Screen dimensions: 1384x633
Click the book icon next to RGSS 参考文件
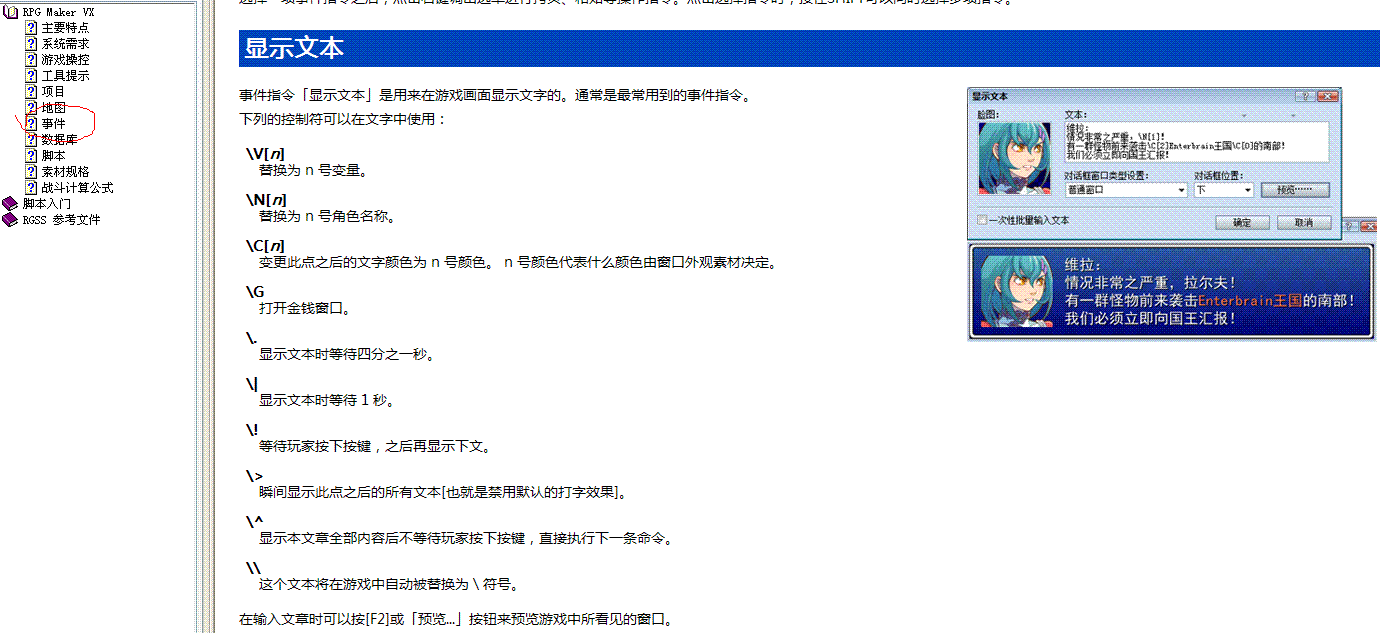click(11, 220)
